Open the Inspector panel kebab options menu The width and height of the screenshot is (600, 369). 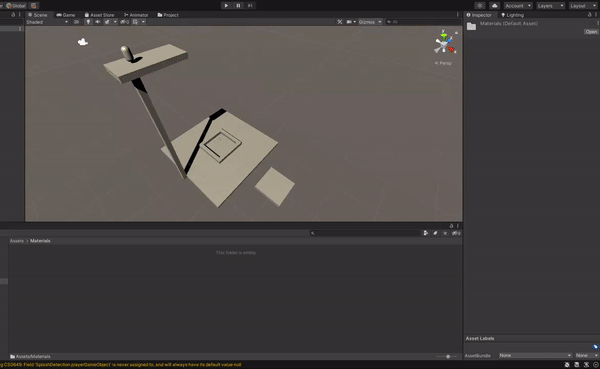(597, 15)
